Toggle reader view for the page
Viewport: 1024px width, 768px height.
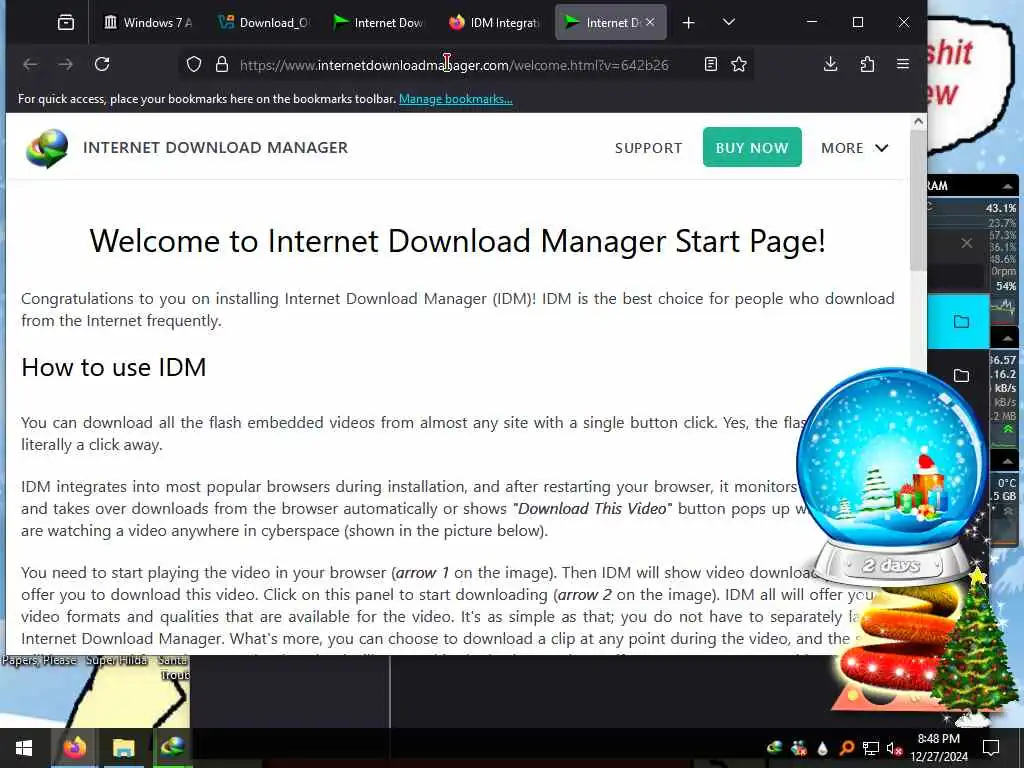711,64
